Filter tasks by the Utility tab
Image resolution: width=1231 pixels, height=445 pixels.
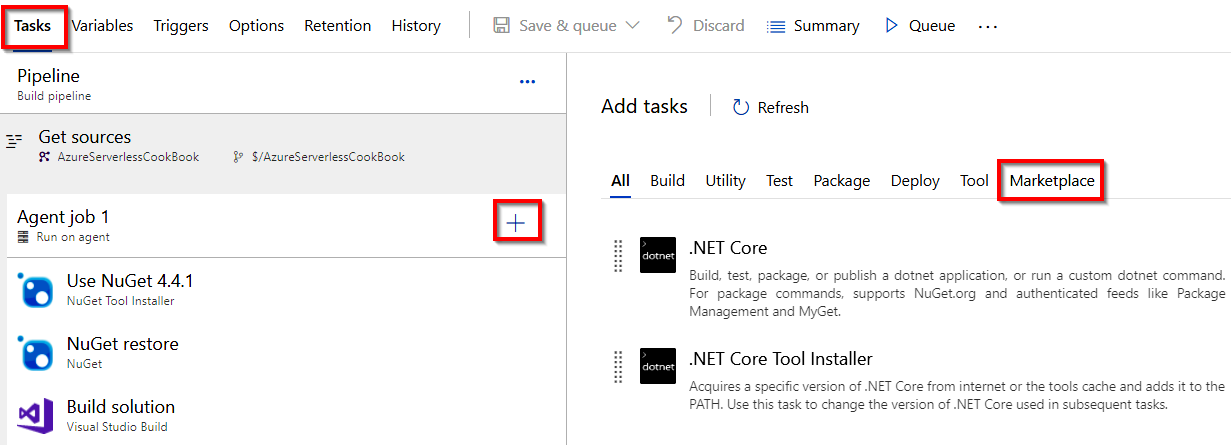725,181
